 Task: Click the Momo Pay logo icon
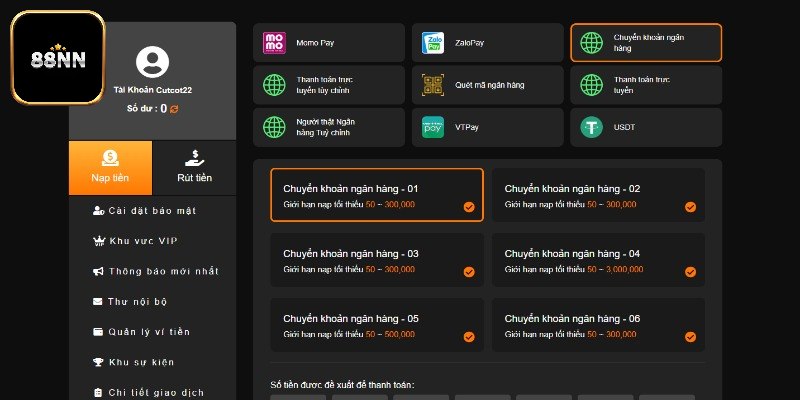pyautogui.click(x=274, y=43)
